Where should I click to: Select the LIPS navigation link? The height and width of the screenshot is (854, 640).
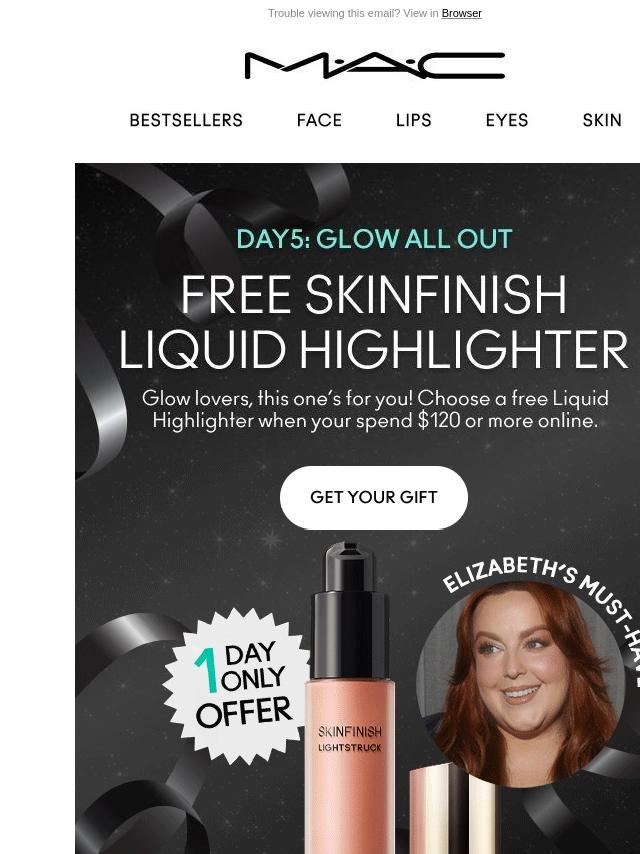coord(413,120)
